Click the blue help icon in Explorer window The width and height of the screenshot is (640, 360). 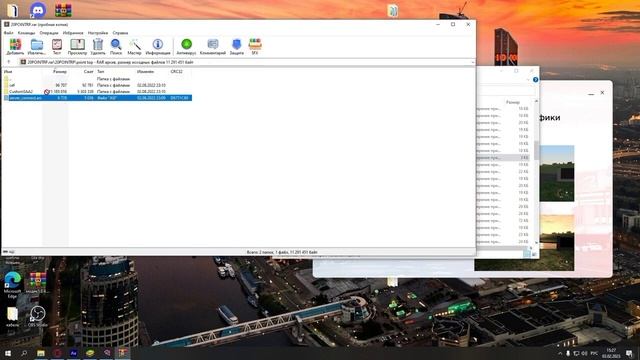pyautogui.click(x=536, y=80)
